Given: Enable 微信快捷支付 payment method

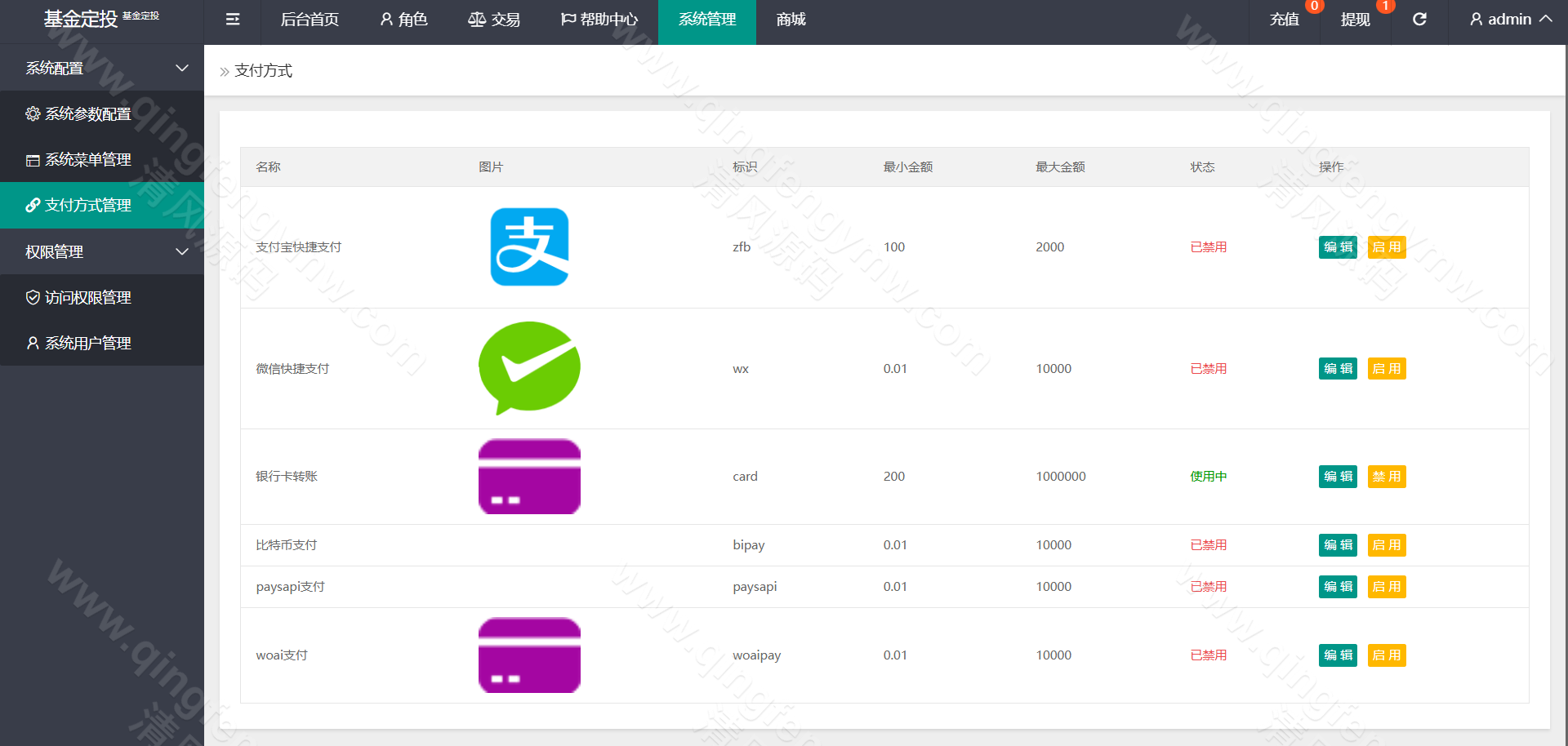Looking at the screenshot, I should (1386, 368).
